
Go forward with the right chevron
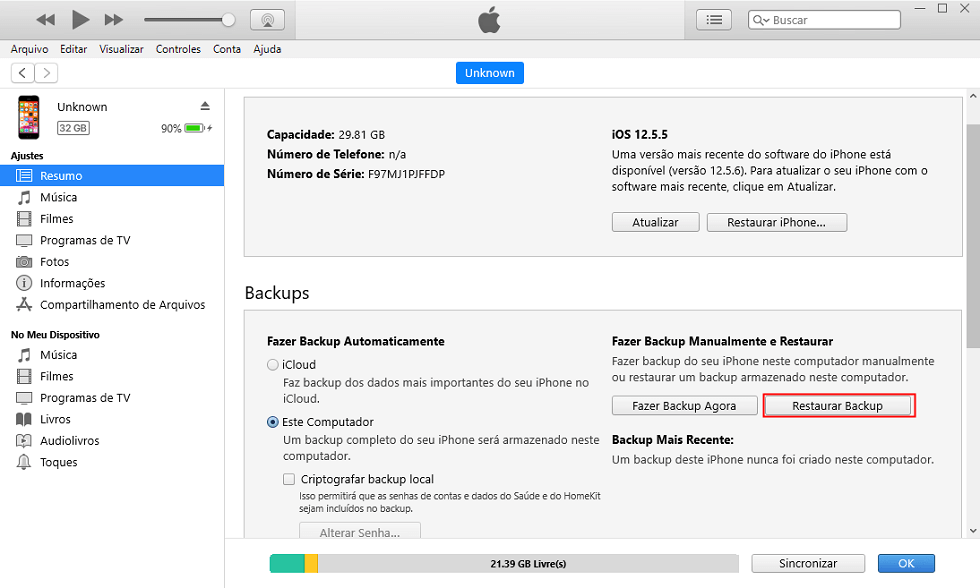tap(46, 73)
